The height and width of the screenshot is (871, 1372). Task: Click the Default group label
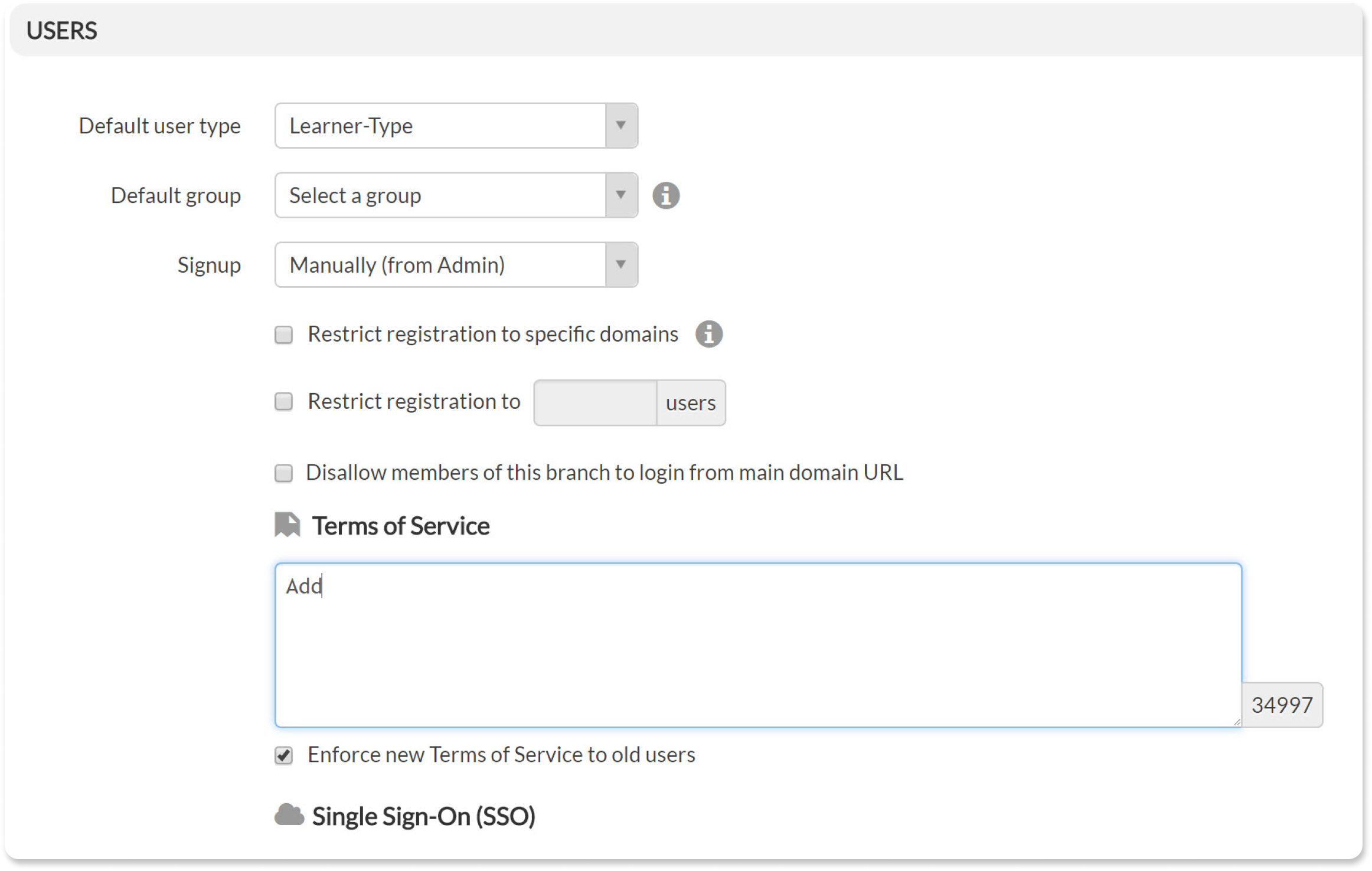[x=176, y=196]
